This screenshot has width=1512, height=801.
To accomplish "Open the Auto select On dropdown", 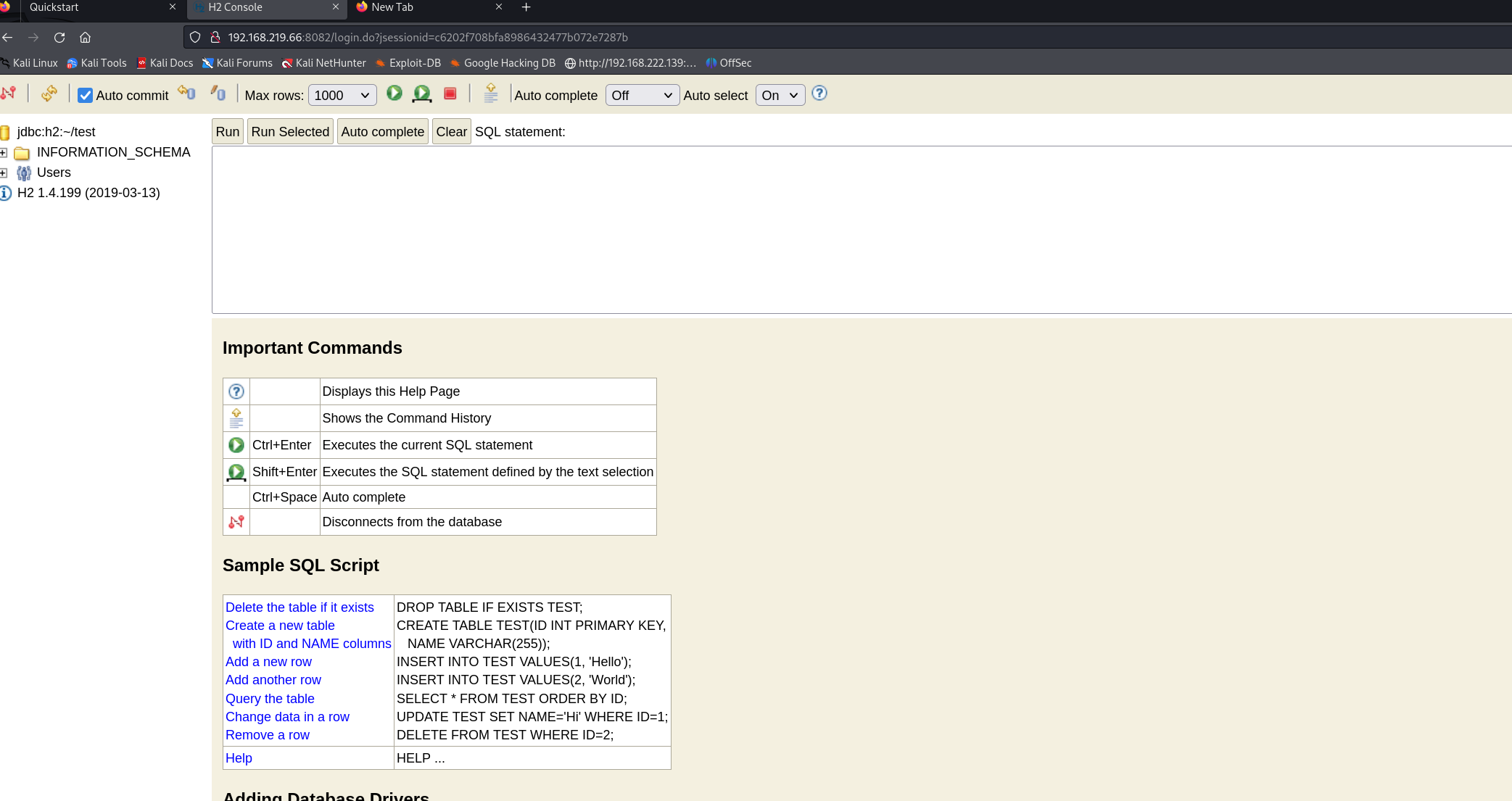I will [780, 95].
